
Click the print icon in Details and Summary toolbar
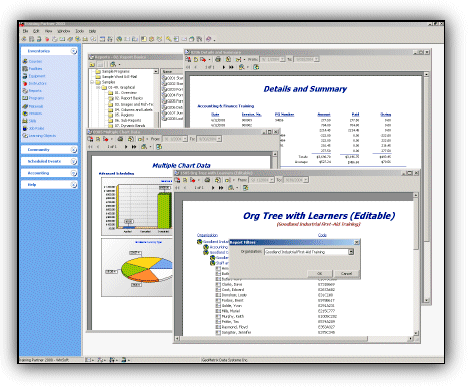(218, 59)
